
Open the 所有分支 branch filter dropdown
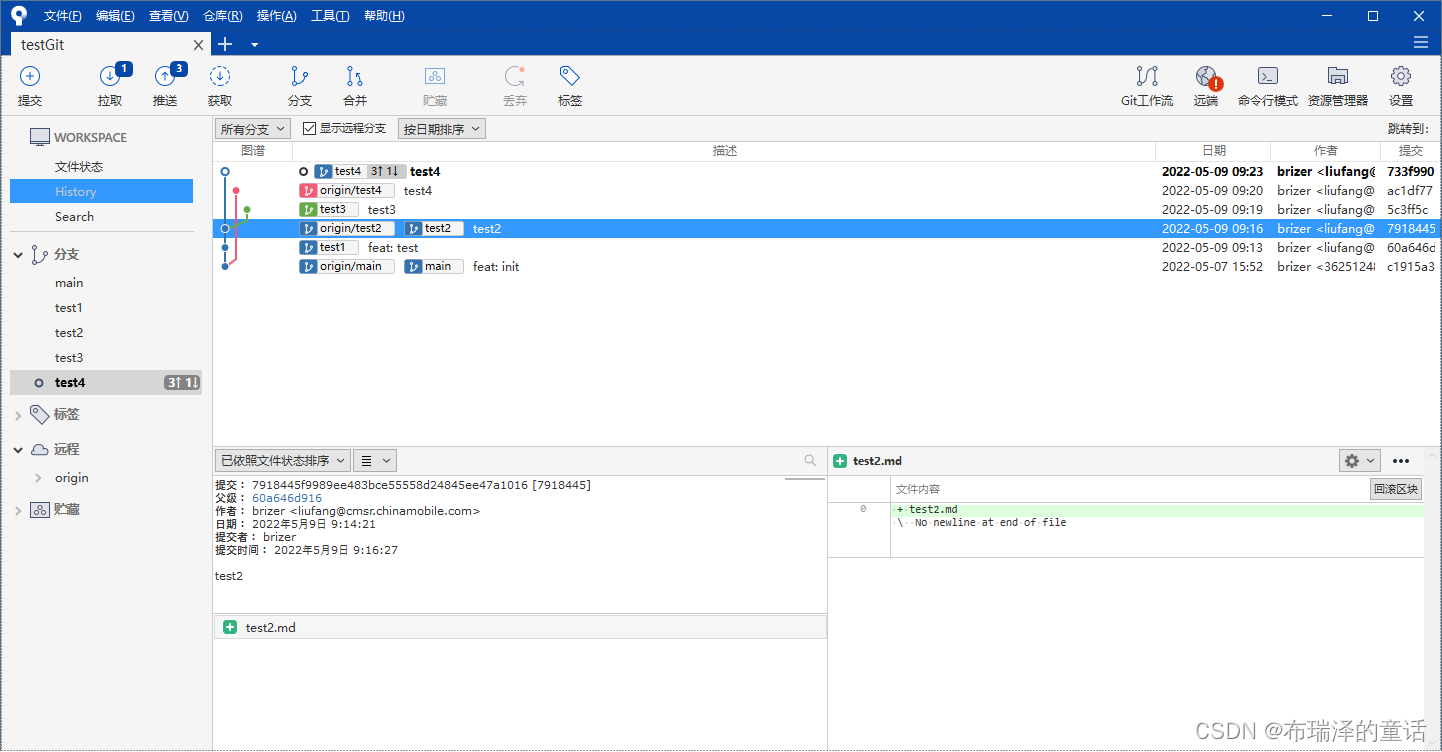coord(253,129)
